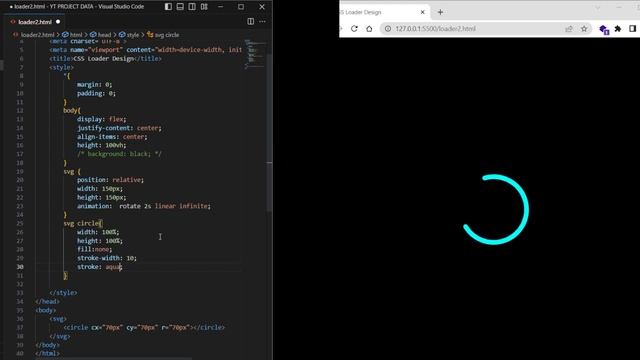Screen dimensions: 640x360
Task: Toggle browser side panel icon
Action: [632, 29]
